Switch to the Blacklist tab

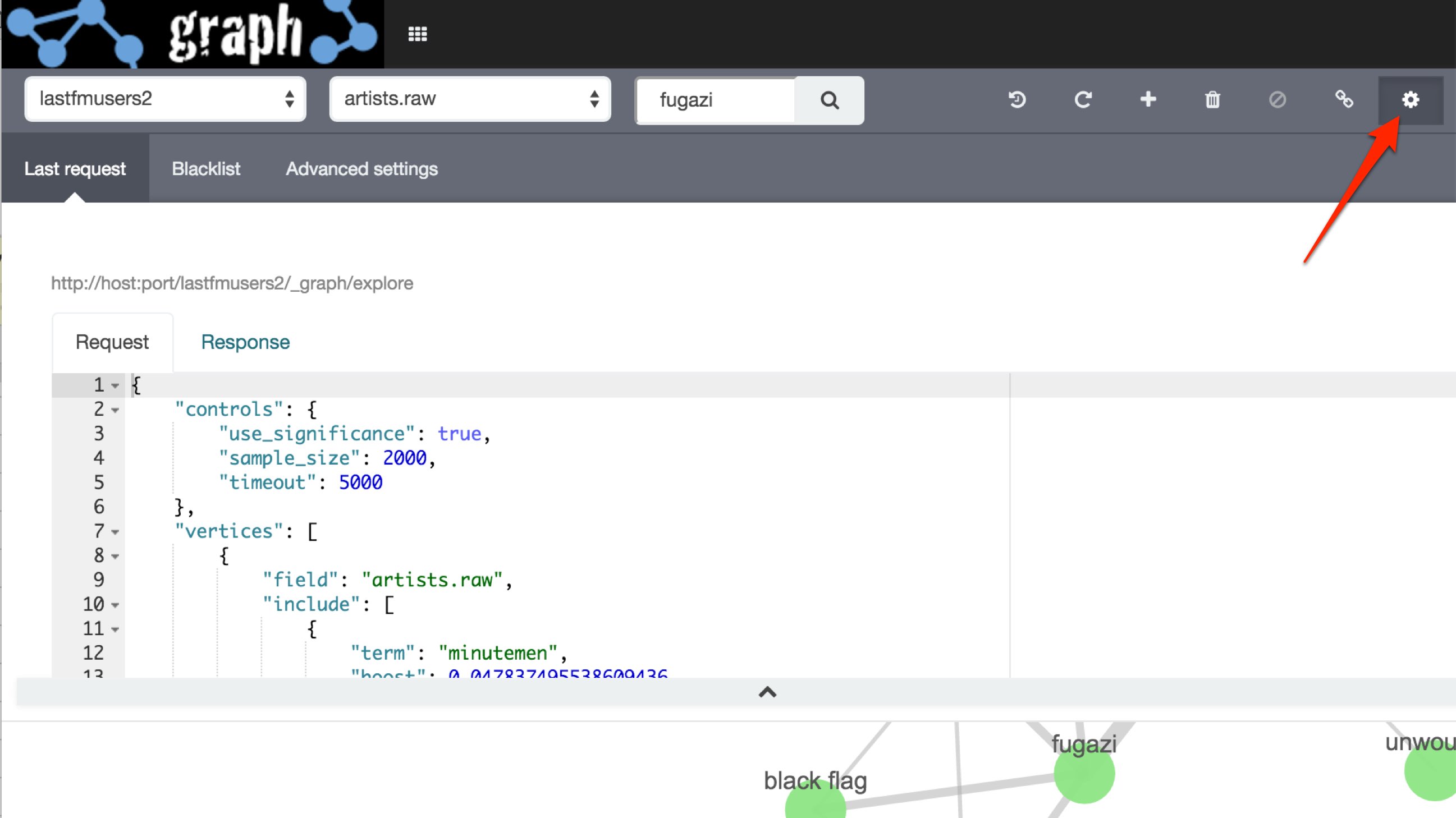(x=206, y=168)
